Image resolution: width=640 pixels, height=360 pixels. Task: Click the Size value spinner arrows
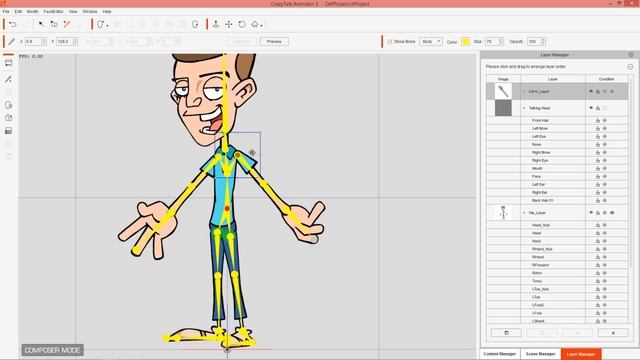pos(501,42)
